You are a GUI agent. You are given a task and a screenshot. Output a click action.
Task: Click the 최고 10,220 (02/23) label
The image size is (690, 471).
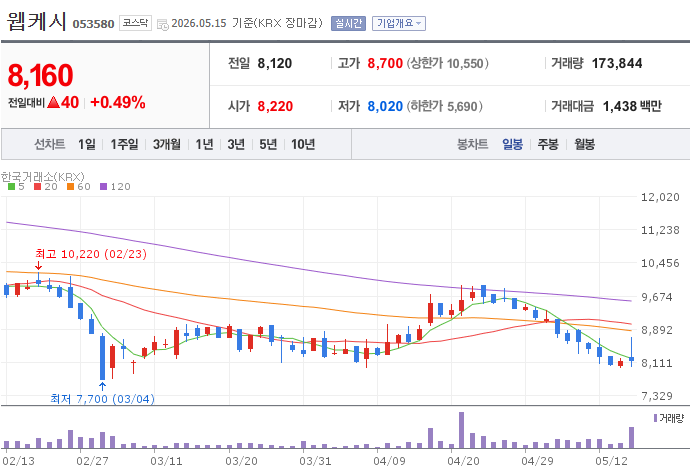(x=91, y=254)
